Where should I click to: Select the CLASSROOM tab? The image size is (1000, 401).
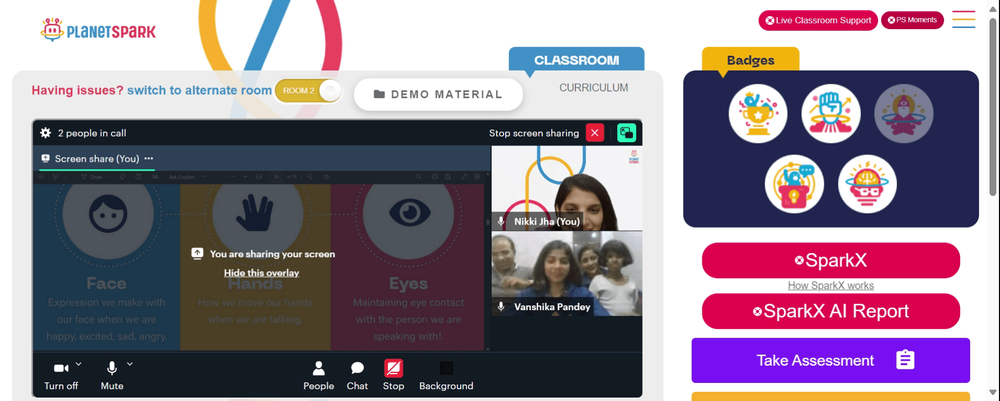(x=577, y=60)
